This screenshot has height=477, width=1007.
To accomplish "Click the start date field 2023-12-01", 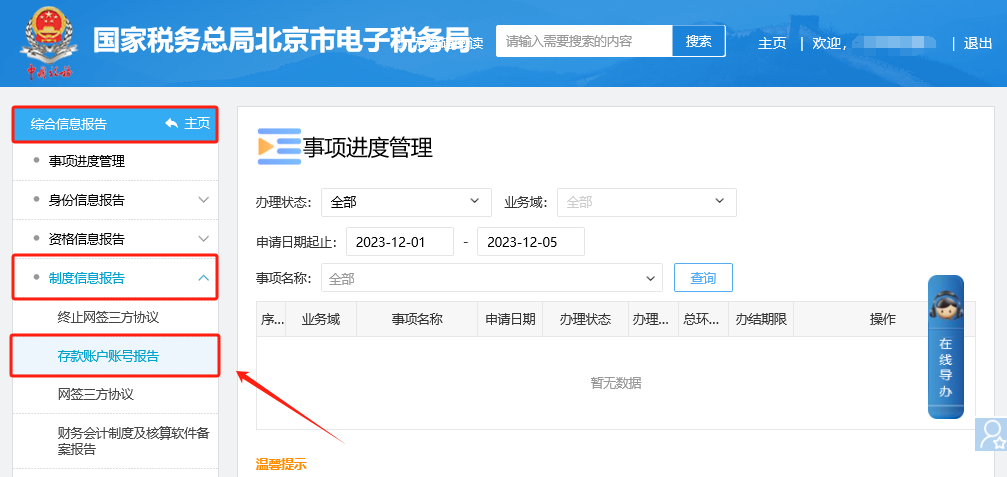I will (400, 242).
